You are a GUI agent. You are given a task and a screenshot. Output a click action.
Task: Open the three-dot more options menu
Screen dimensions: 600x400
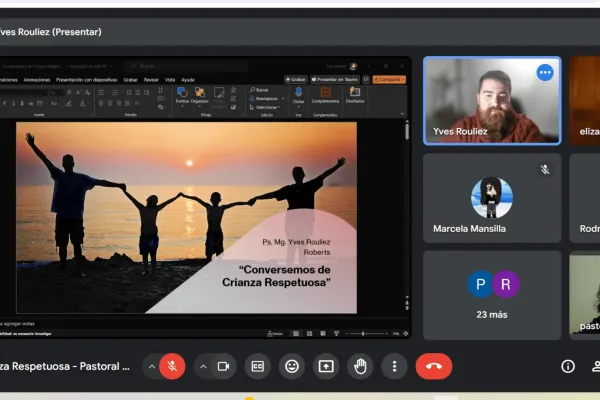(394, 366)
